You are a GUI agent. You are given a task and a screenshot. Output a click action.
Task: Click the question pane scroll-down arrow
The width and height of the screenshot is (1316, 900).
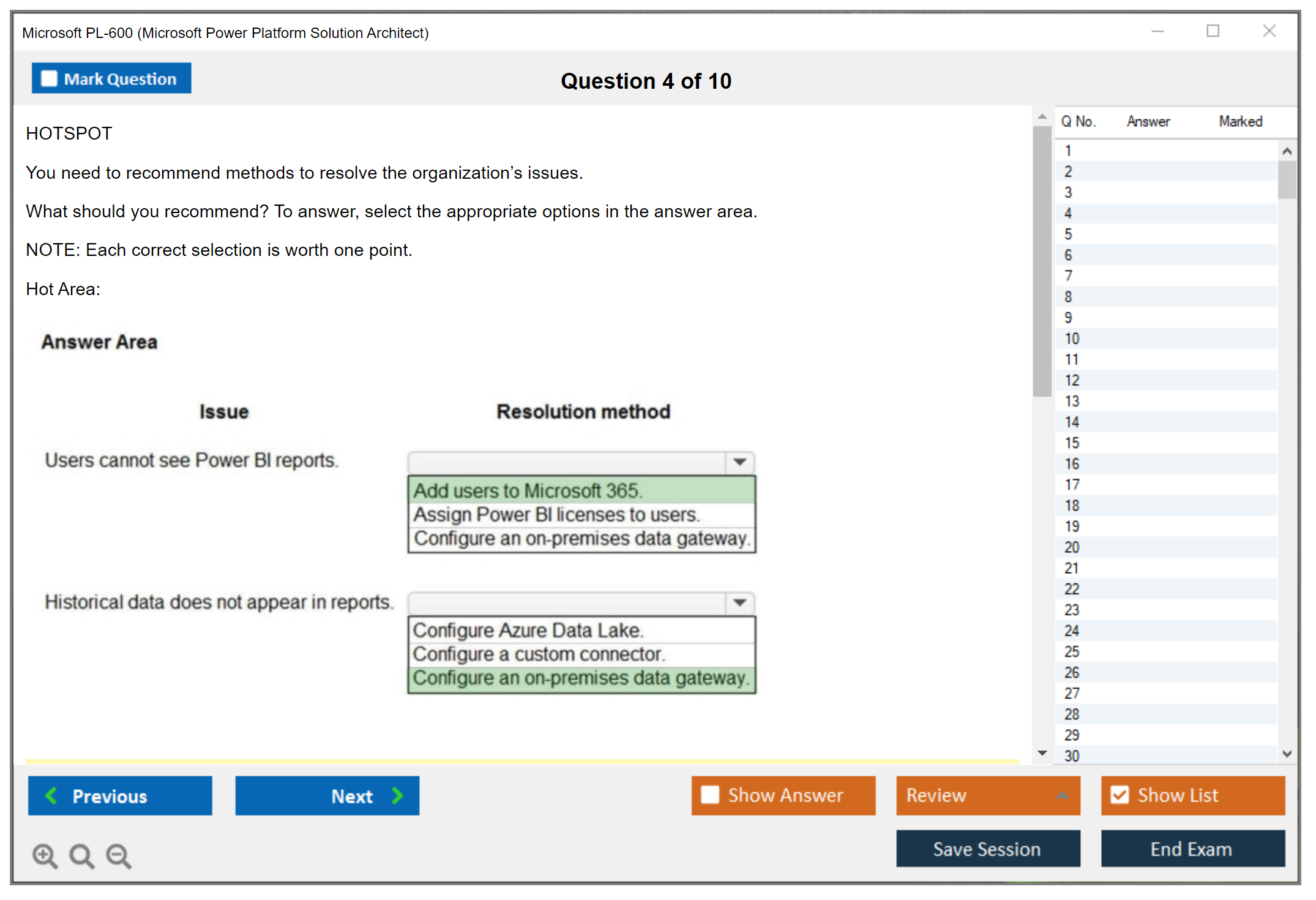pos(1042,753)
